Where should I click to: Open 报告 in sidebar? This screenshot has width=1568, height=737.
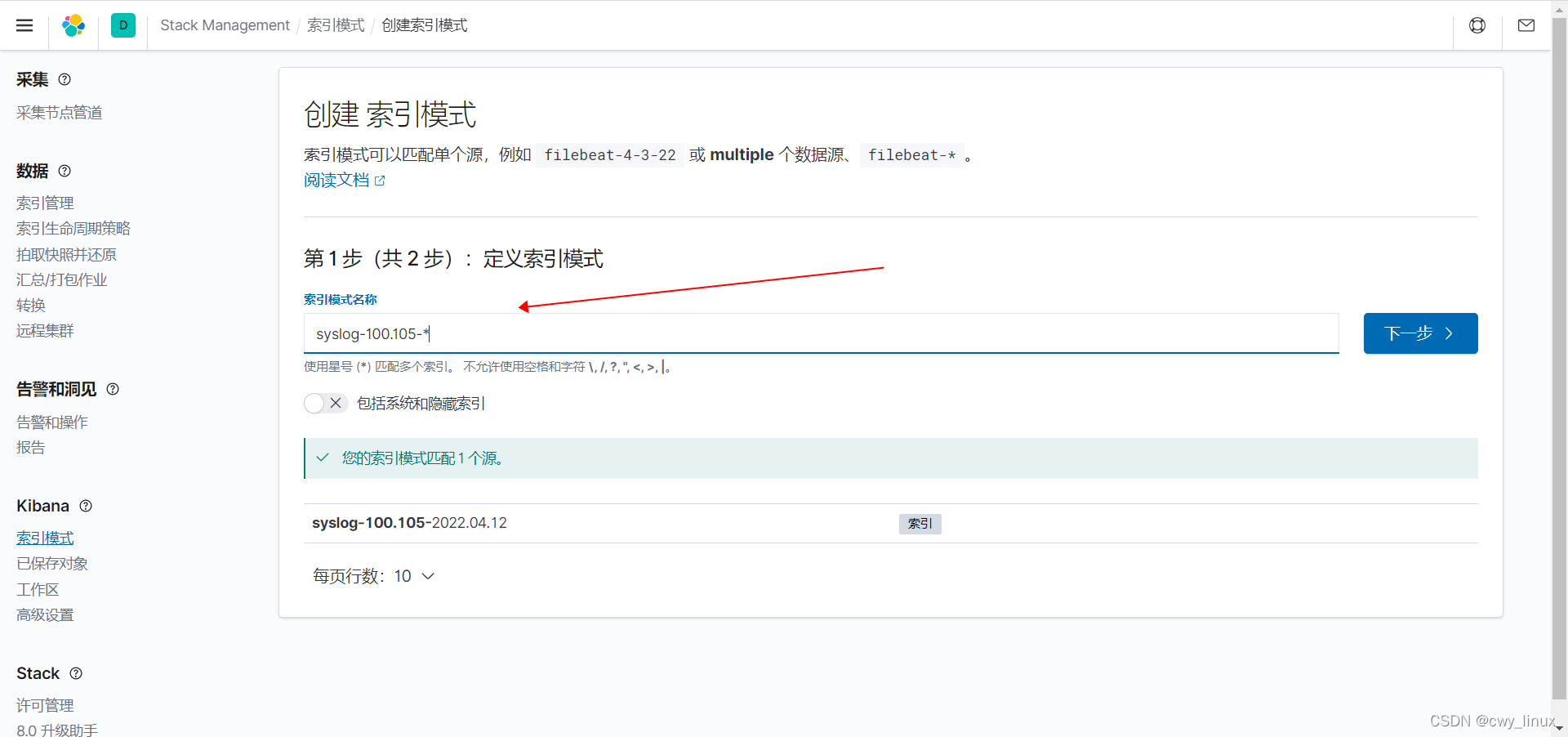31,447
